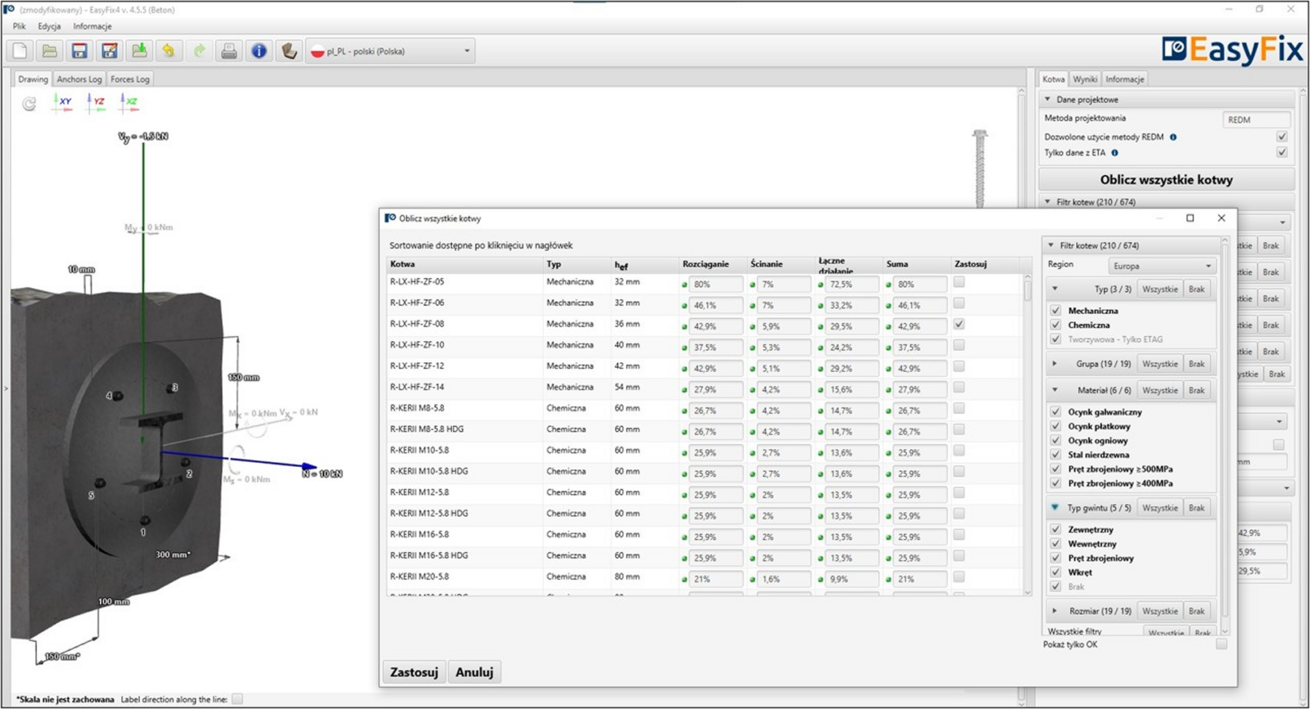Select R-KERII M20-5.8 anchor row

pyautogui.click(x=705, y=576)
